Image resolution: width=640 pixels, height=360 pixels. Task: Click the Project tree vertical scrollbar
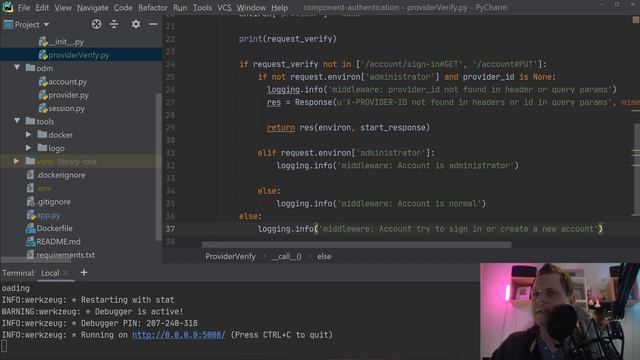(x=158, y=167)
